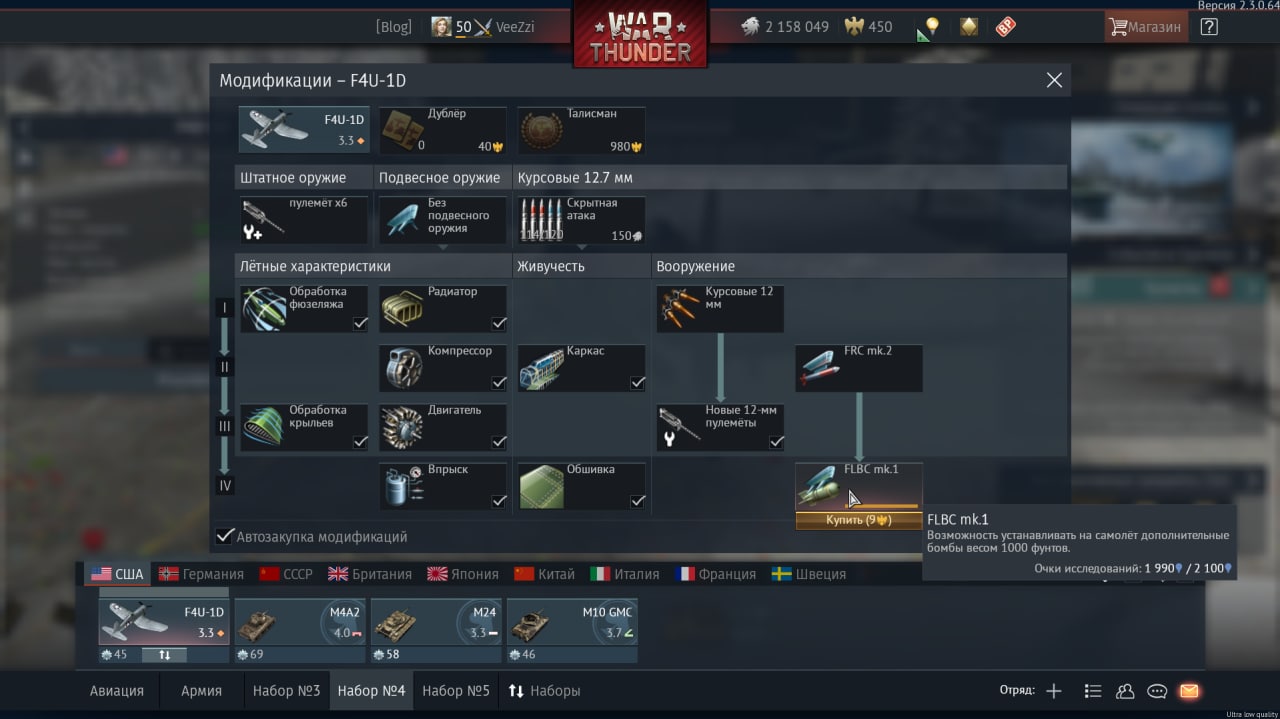Toggle checkmark on Обшивка modification
Screen dimensions: 1280x719
[x=637, y=501]
